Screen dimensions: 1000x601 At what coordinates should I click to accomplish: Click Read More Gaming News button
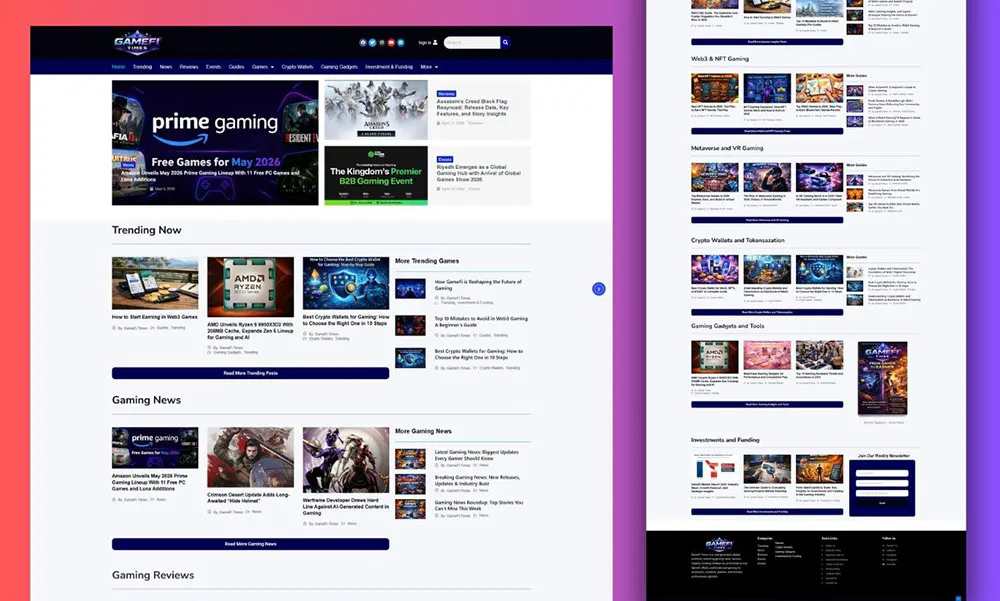(251, 544)
